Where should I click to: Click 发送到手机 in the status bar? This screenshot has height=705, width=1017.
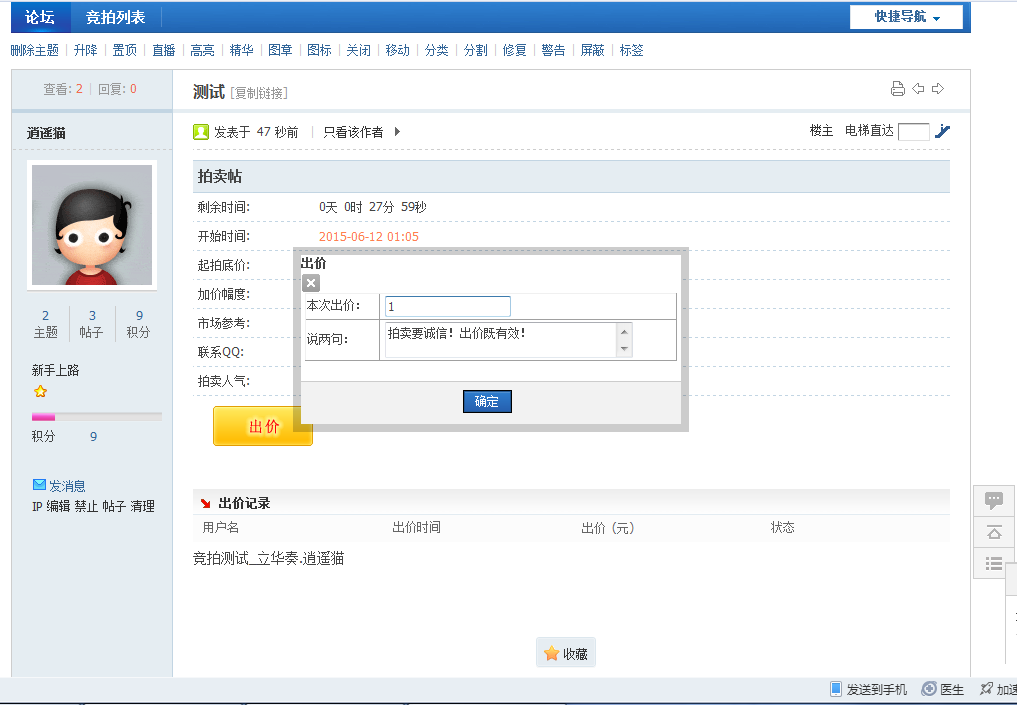tap(868, 689)
